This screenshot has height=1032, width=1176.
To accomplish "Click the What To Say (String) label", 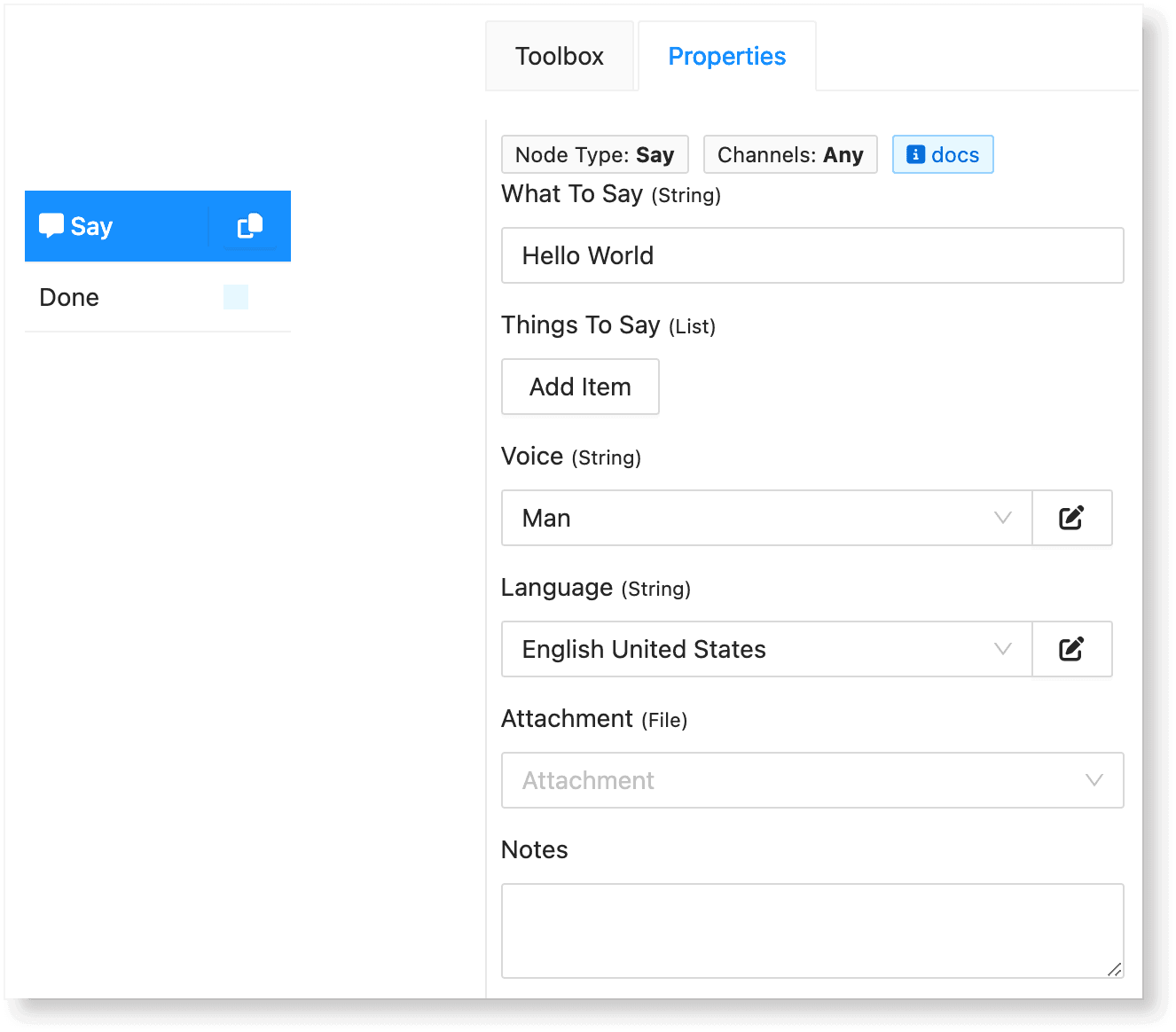I will (611, 194).
